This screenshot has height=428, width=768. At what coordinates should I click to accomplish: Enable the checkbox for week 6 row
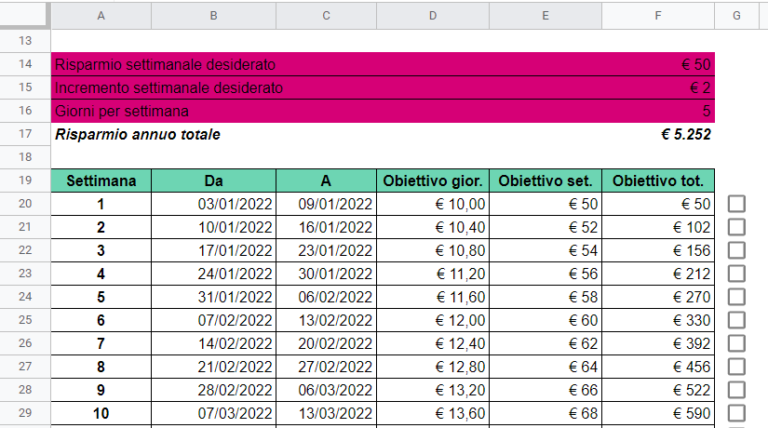(736, 320)
